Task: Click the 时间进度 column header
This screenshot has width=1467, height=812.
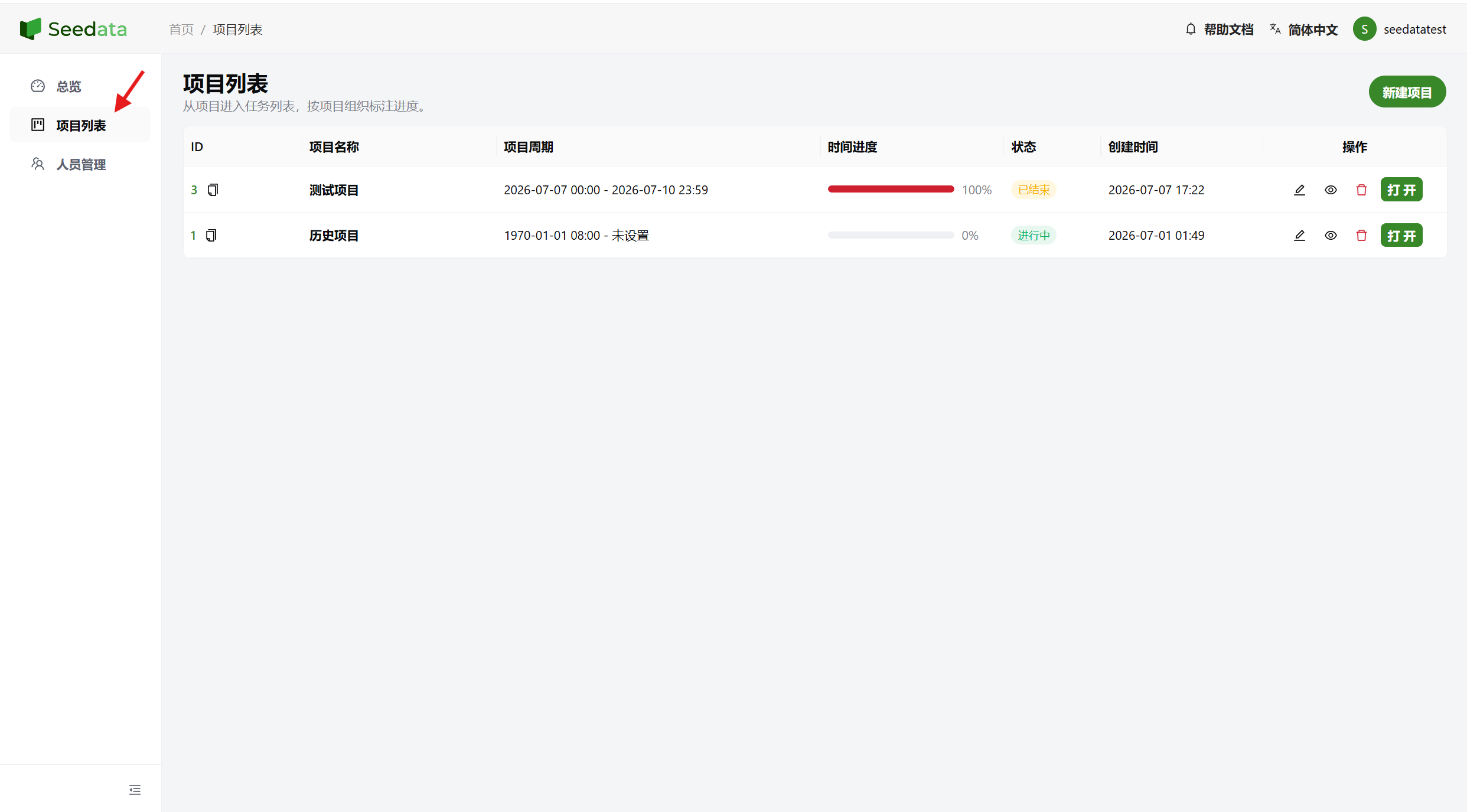Action: point(852,146)
